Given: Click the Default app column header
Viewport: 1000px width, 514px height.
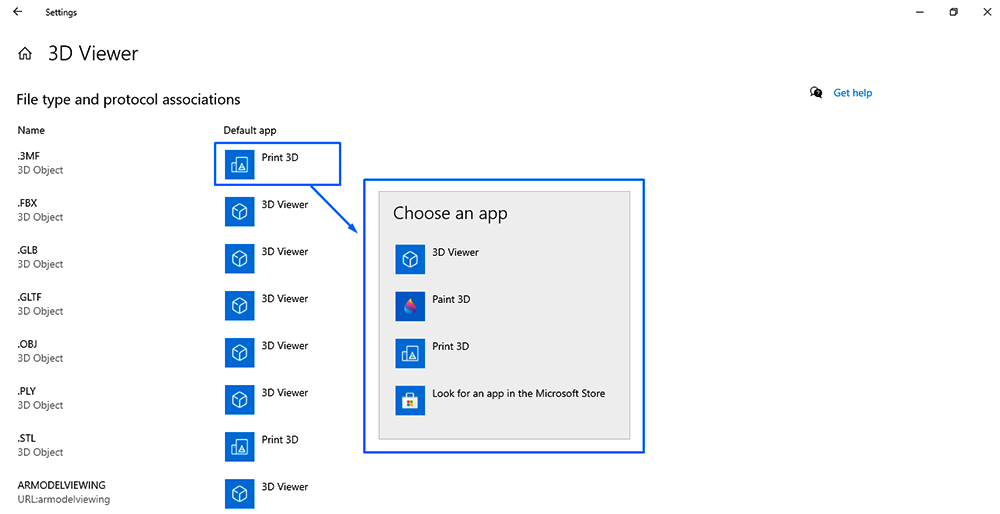Looking at the screenshot, I should tap(250, 130).
